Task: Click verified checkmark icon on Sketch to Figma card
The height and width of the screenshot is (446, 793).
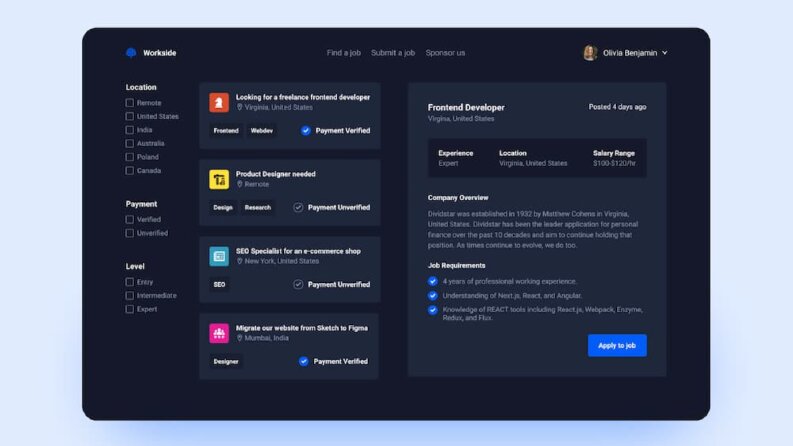Action: click(303, 361)
